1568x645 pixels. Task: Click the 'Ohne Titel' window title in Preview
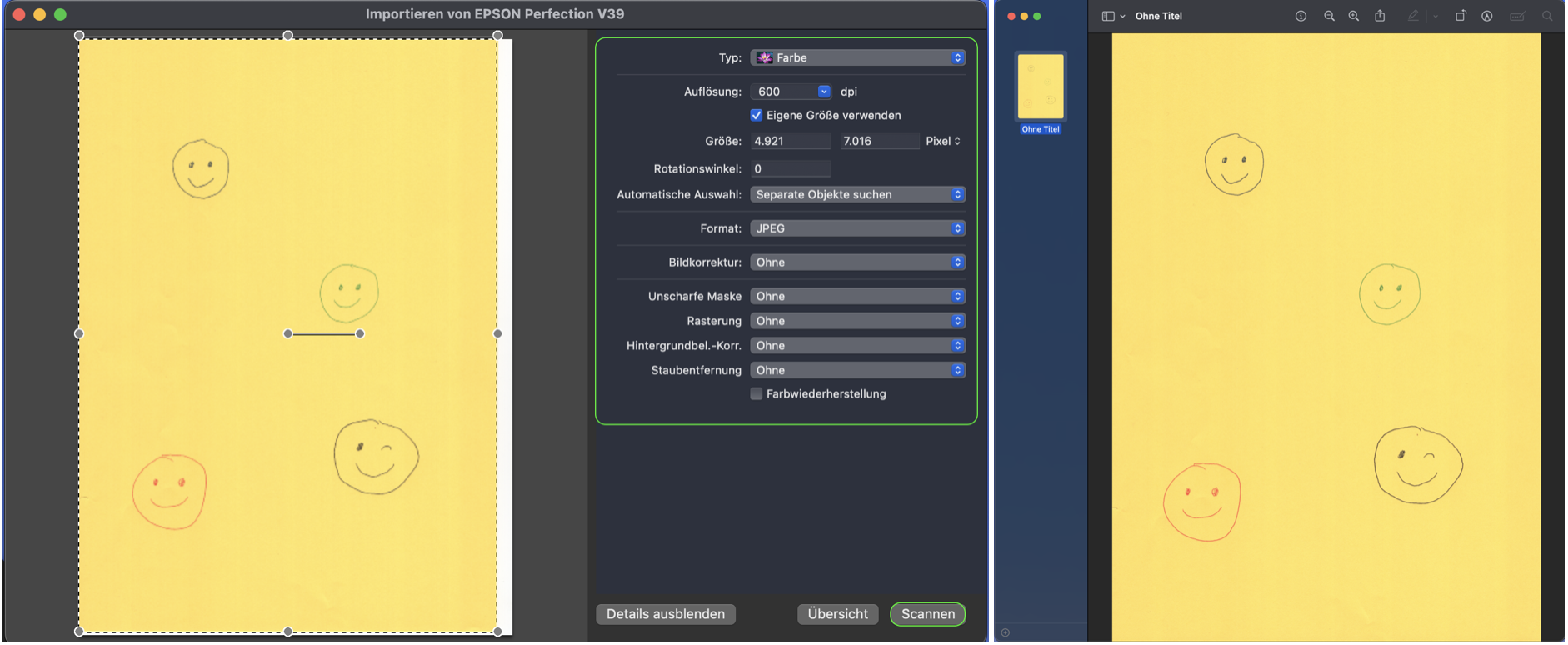click(x=1158, y=16)
